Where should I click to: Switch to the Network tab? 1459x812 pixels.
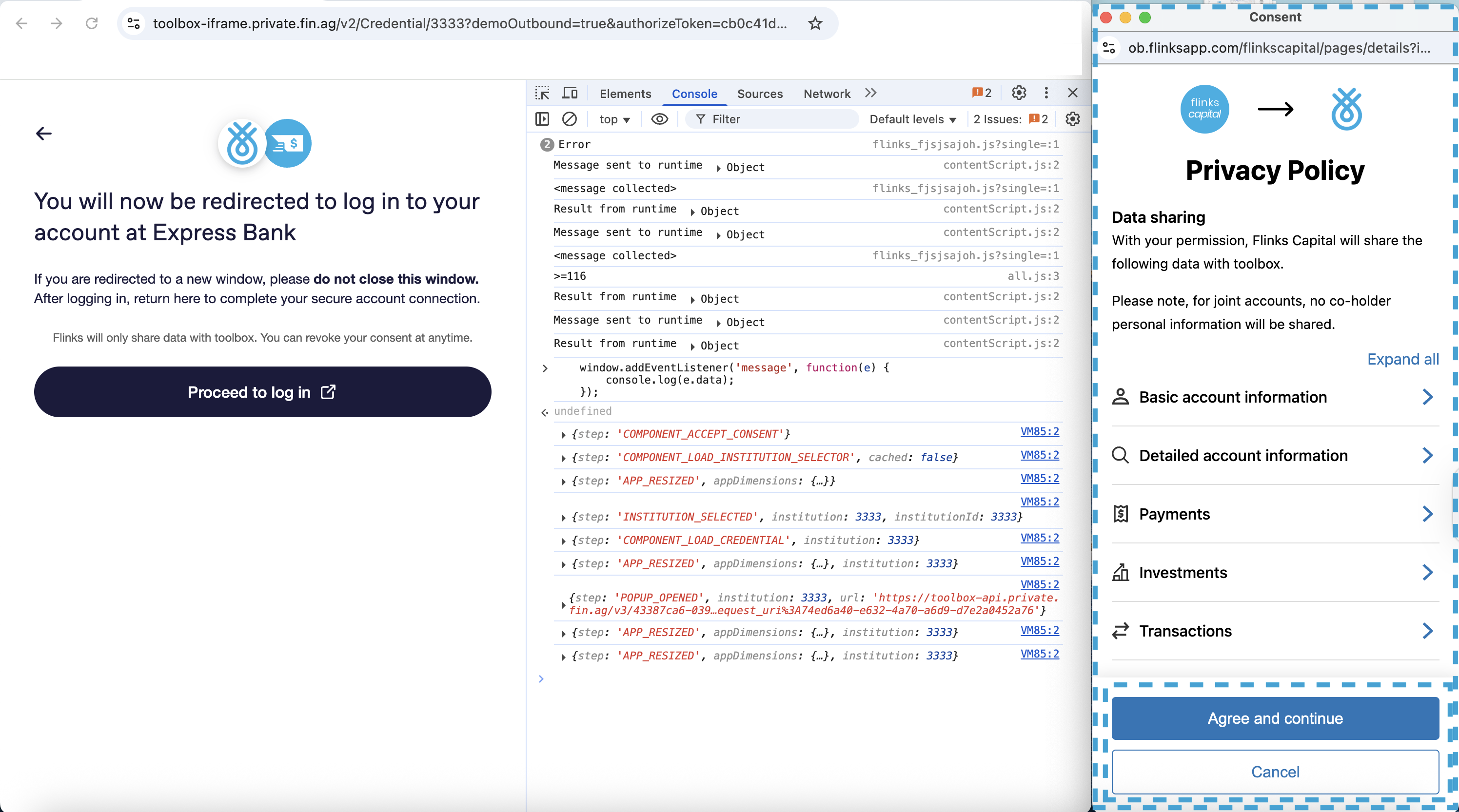[x=827, y=94]
